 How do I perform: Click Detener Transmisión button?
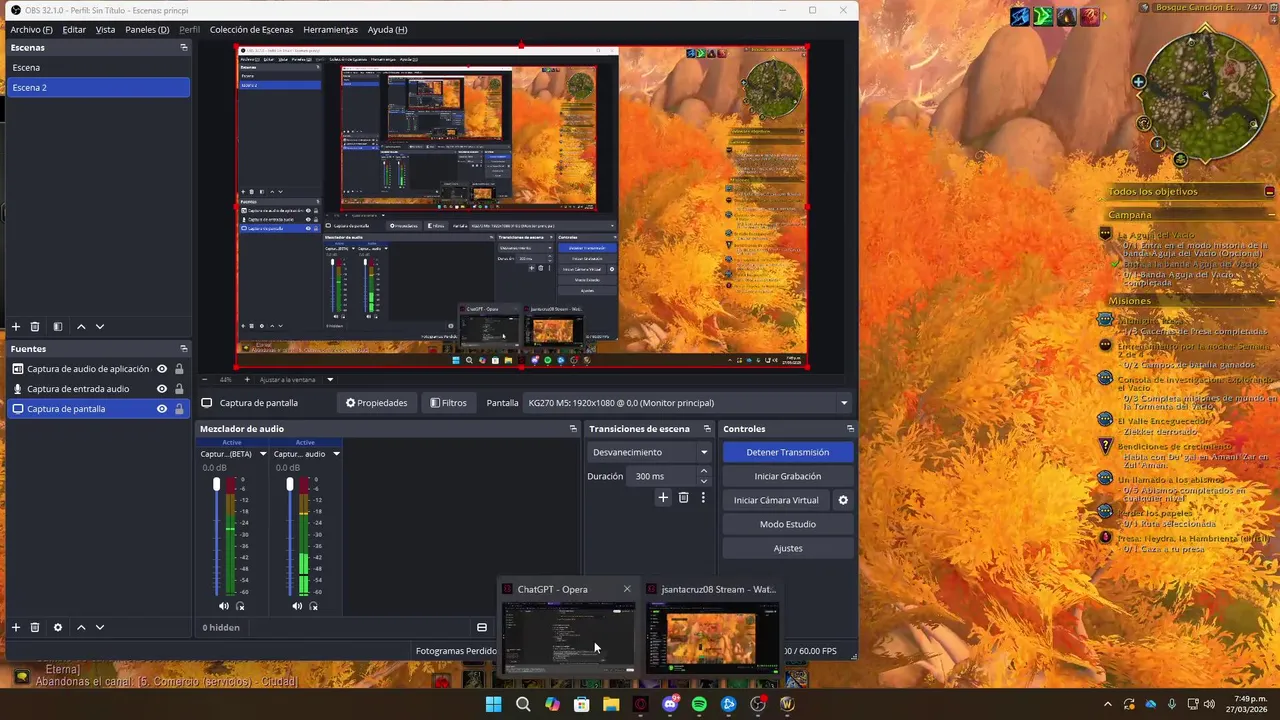(x=788, y=452)
